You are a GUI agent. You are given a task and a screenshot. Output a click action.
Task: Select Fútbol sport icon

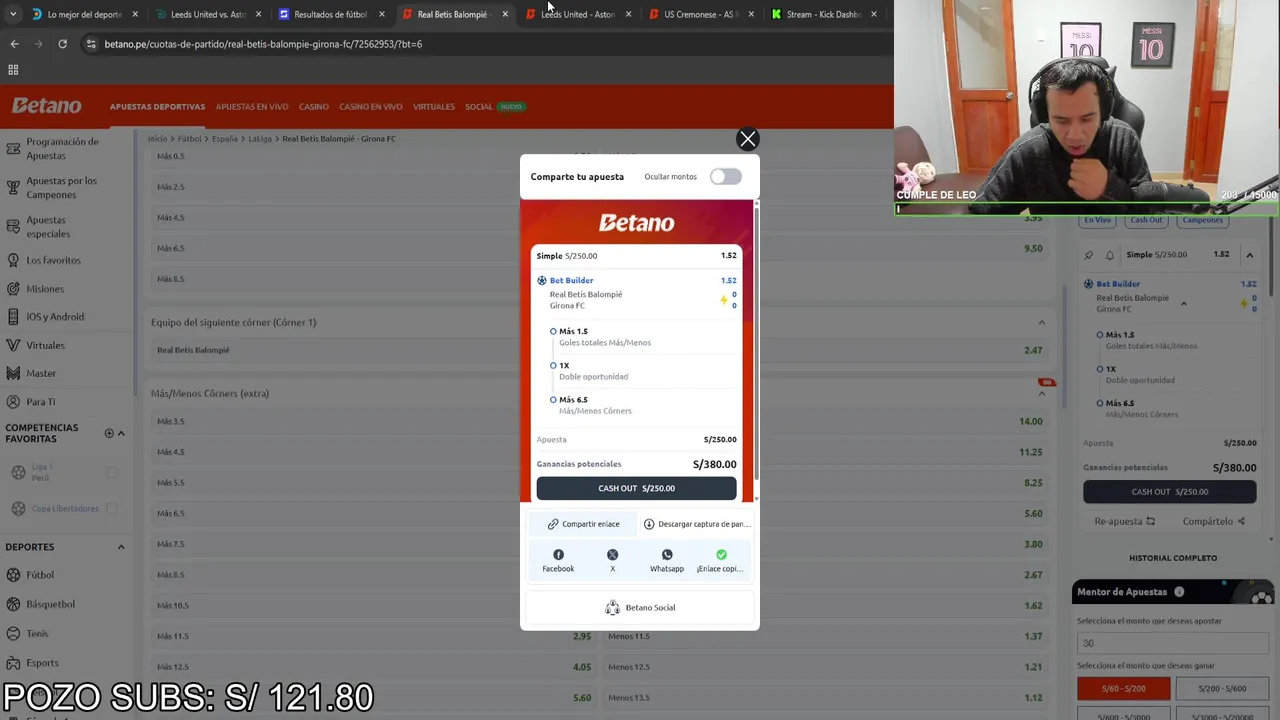[x=13, y=575]
